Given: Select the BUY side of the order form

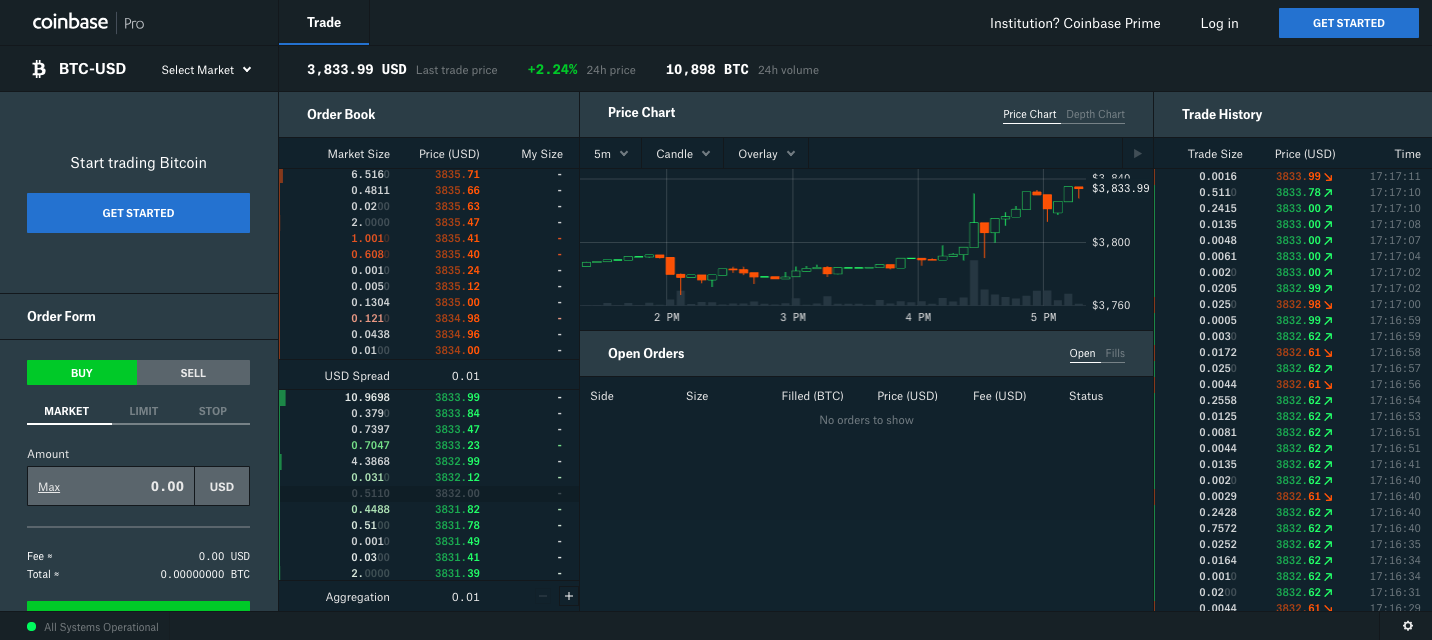Looking at the screenshot, I should point(82,372).
